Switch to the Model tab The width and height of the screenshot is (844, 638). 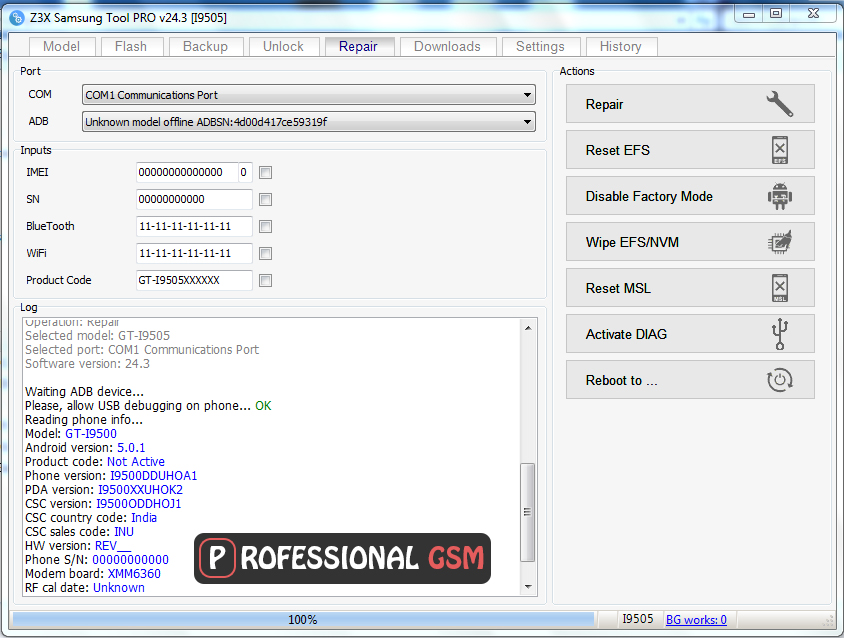61,46
